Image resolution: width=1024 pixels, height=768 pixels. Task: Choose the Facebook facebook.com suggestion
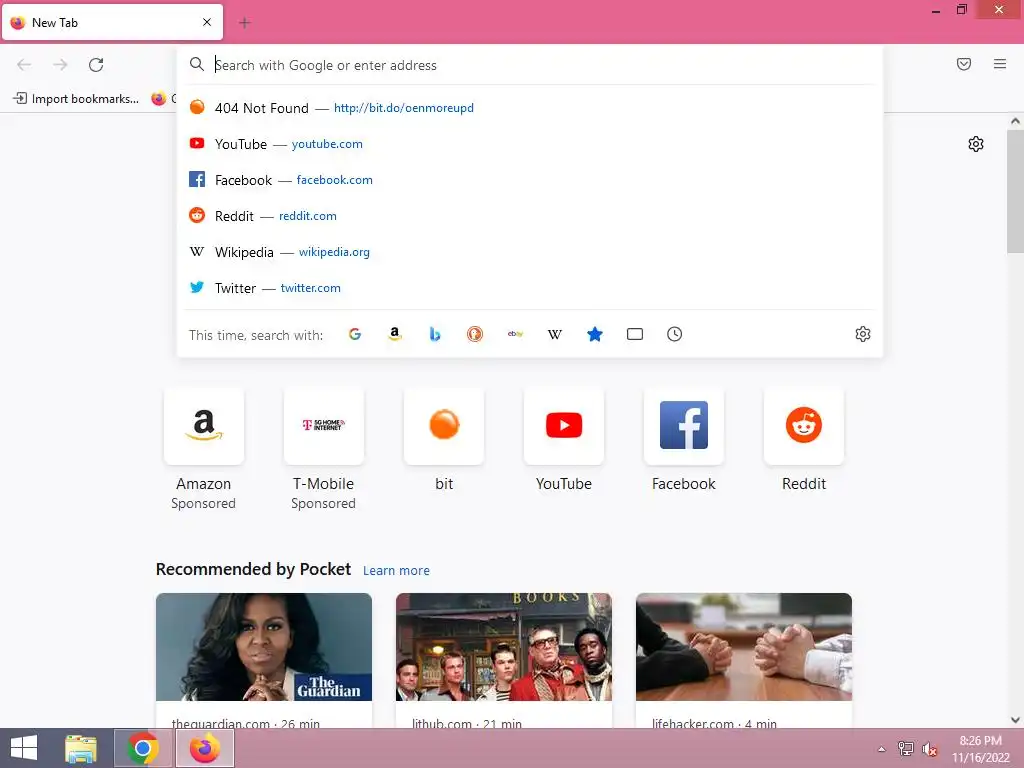[x=530, y=180]
